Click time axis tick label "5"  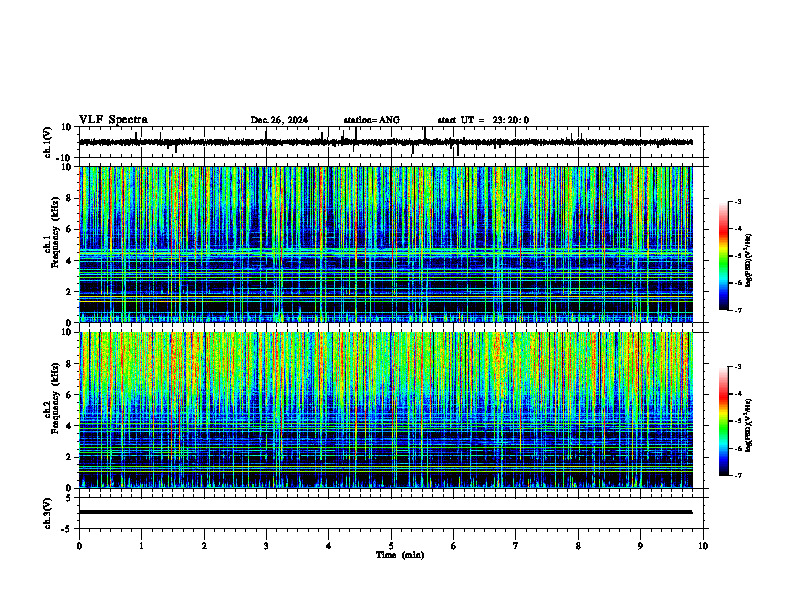point(391,546)
